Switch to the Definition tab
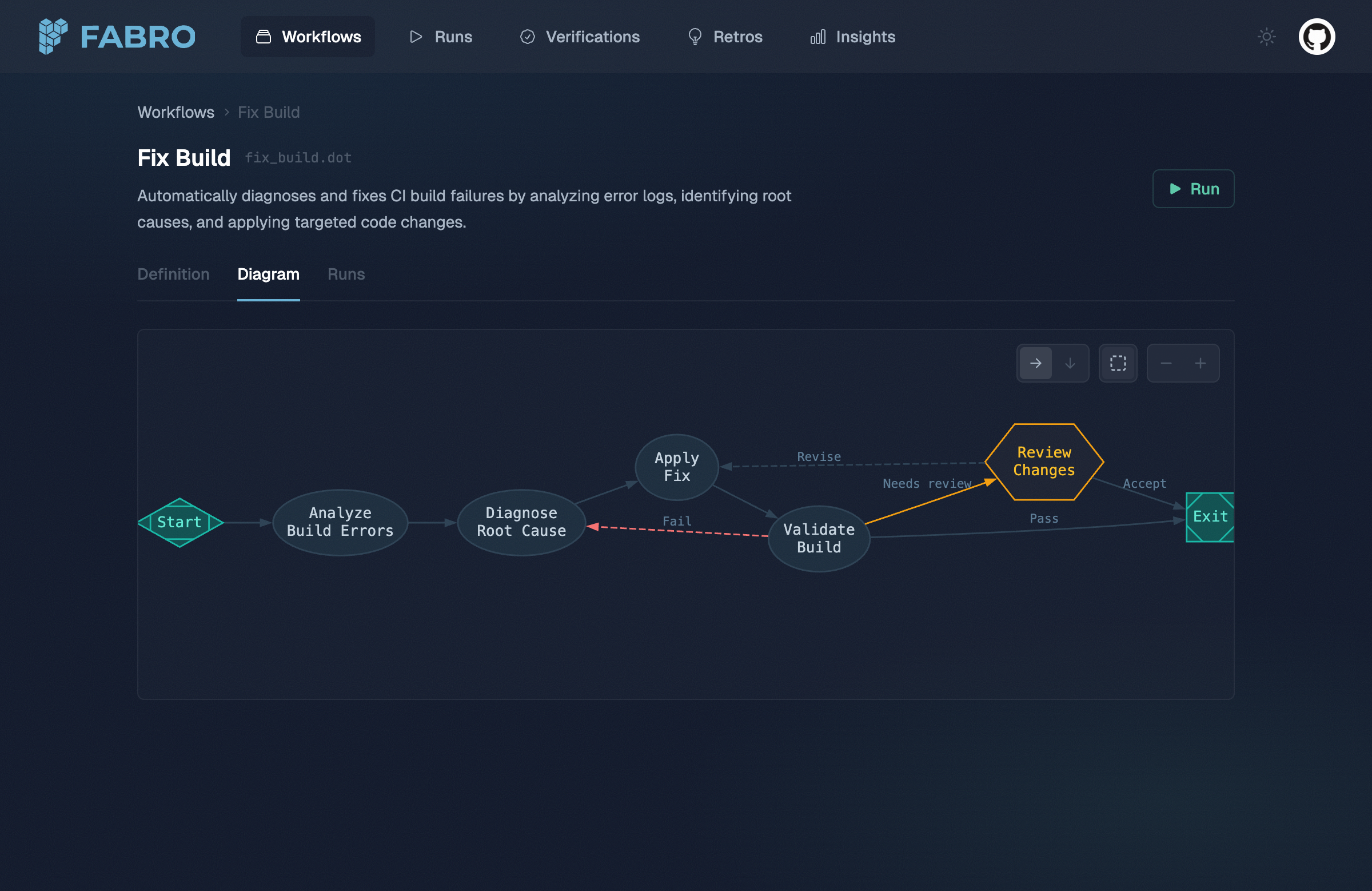Image resolution: width=1372 pixels, height=891 pixels. tap(173, 275)
